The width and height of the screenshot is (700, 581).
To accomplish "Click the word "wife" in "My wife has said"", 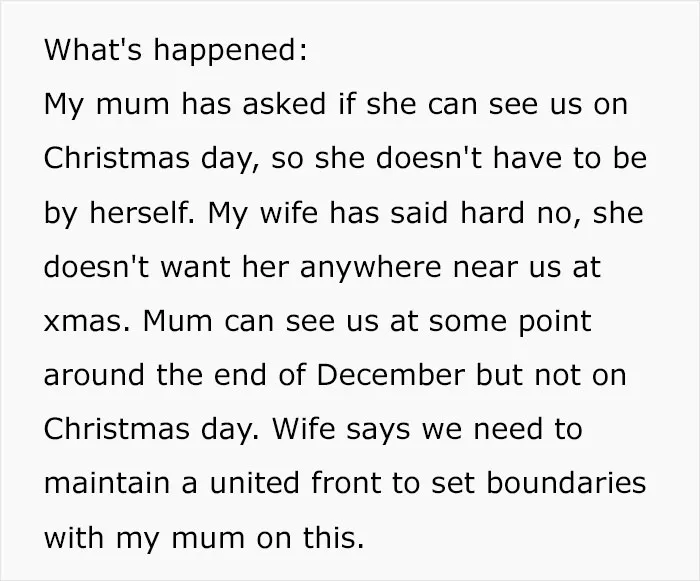I will click(289, 212).
